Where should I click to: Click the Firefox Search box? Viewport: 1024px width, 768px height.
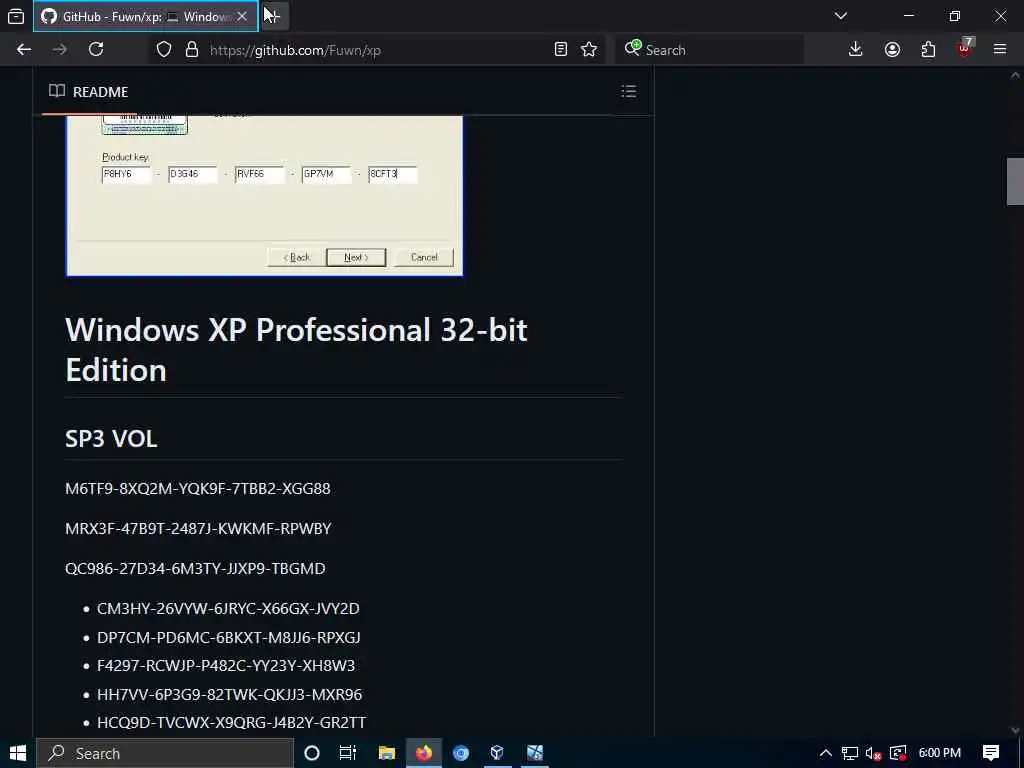pos(710,50)
